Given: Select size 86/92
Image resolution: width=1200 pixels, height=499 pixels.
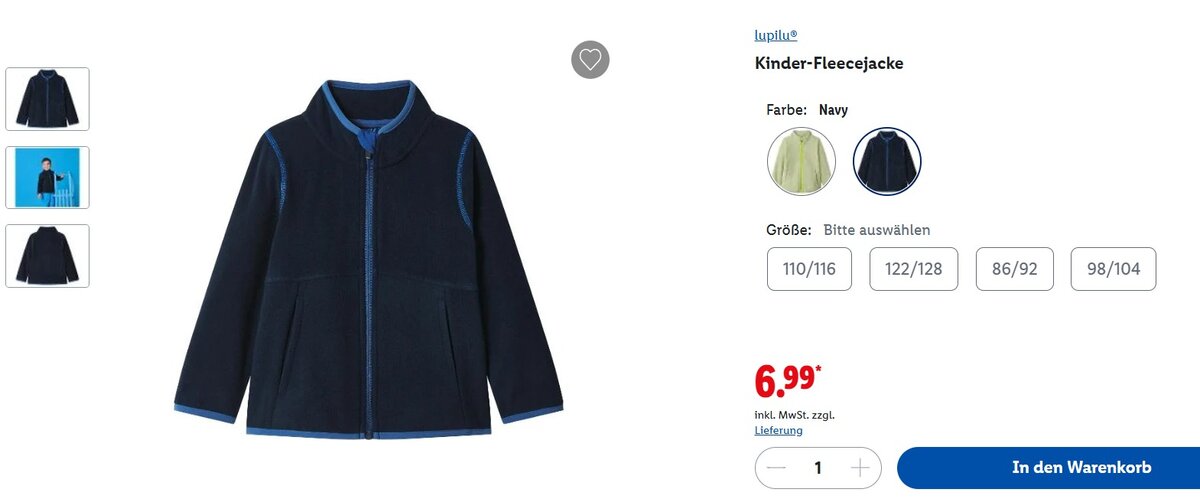Looking at the screenshot, I should pos(1014,269).
